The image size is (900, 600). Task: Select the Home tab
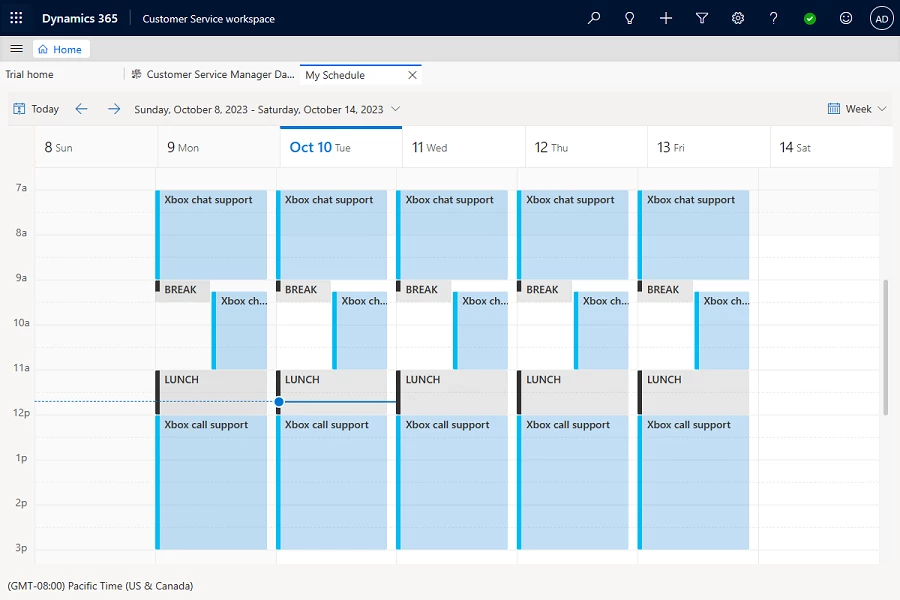pos(61,48)
